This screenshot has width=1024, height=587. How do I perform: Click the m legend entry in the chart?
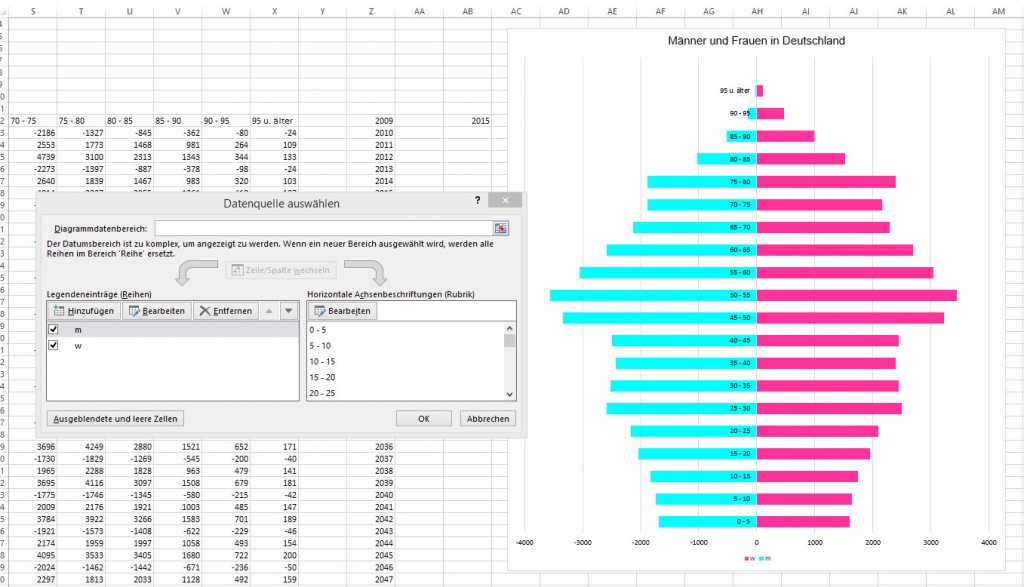pyautogui.click(x=765, y=558)
